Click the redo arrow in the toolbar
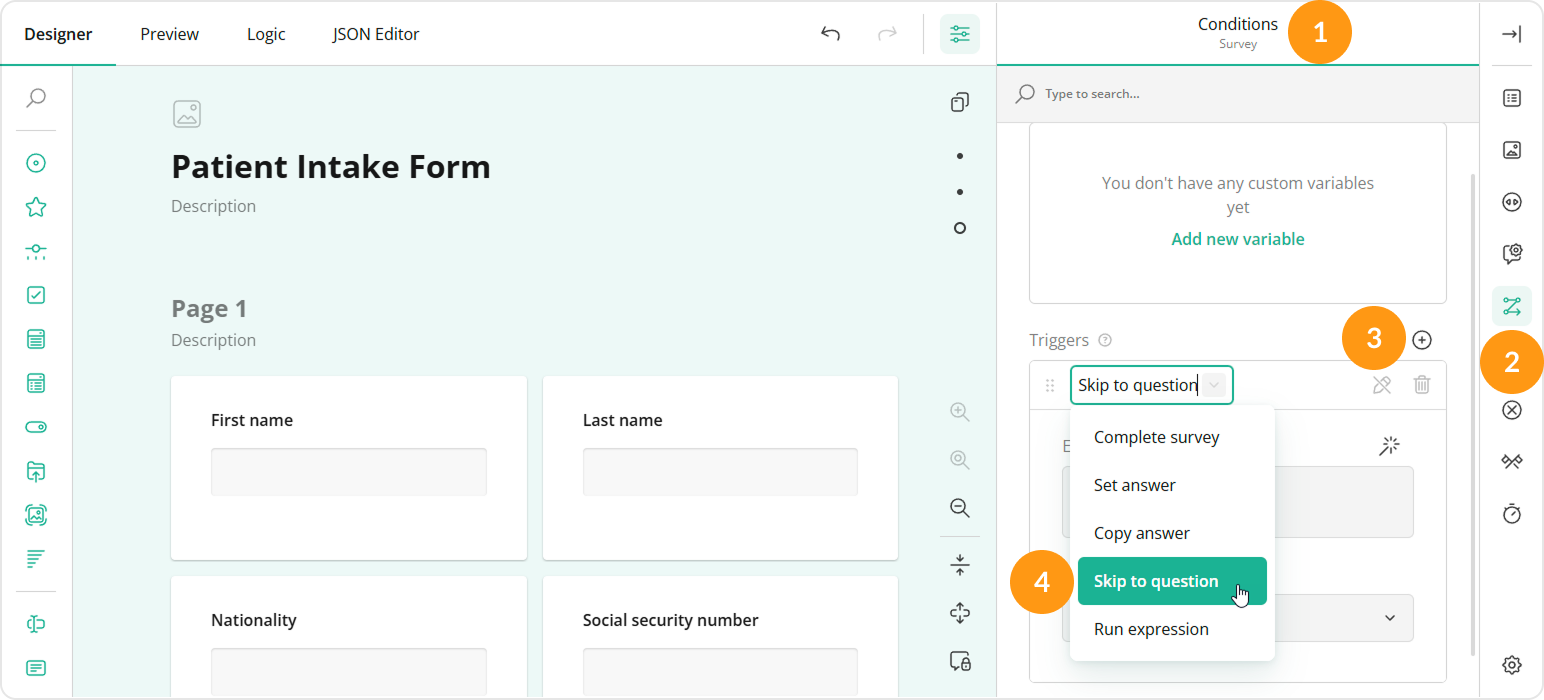The width and height of the screenshot is (1544, 700). click(x=888, y=33)
